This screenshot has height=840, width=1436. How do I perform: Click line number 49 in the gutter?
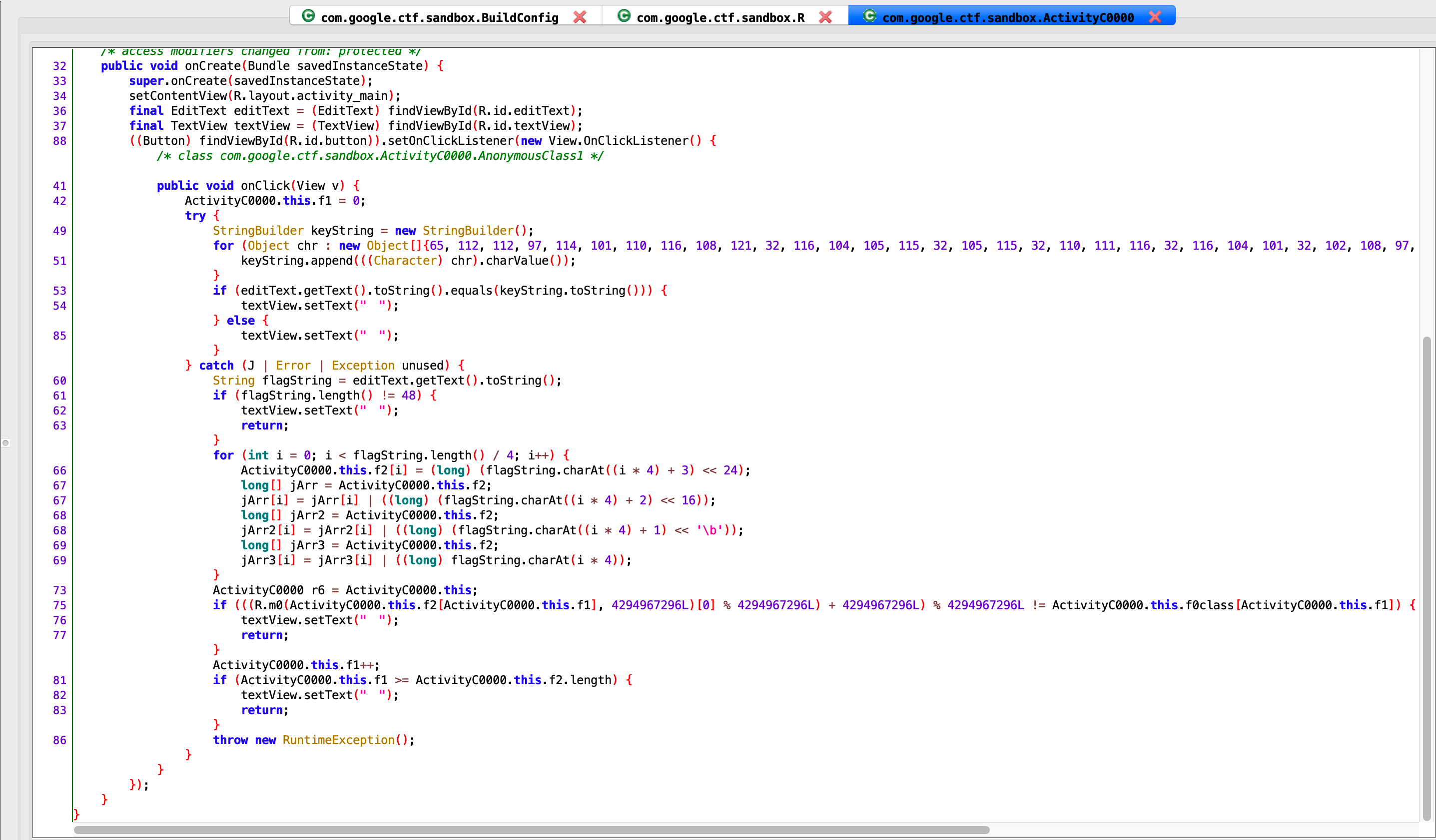pyautogui.click(x=60, y=231)
